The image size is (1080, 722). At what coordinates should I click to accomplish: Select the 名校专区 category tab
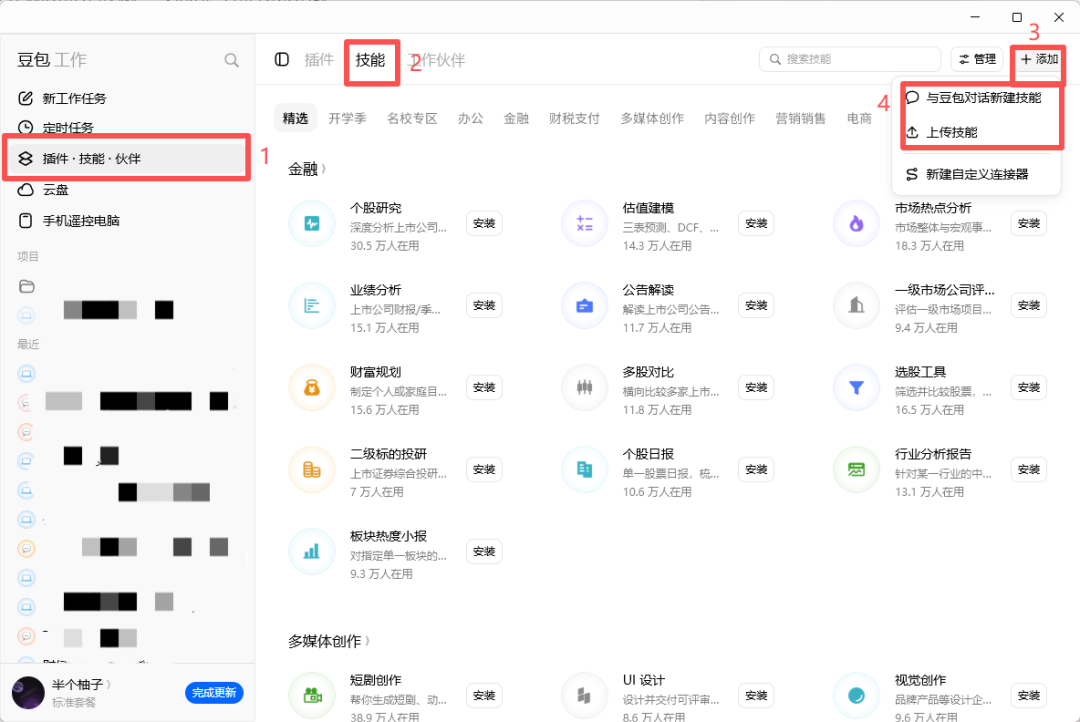(x=412, y=118)
